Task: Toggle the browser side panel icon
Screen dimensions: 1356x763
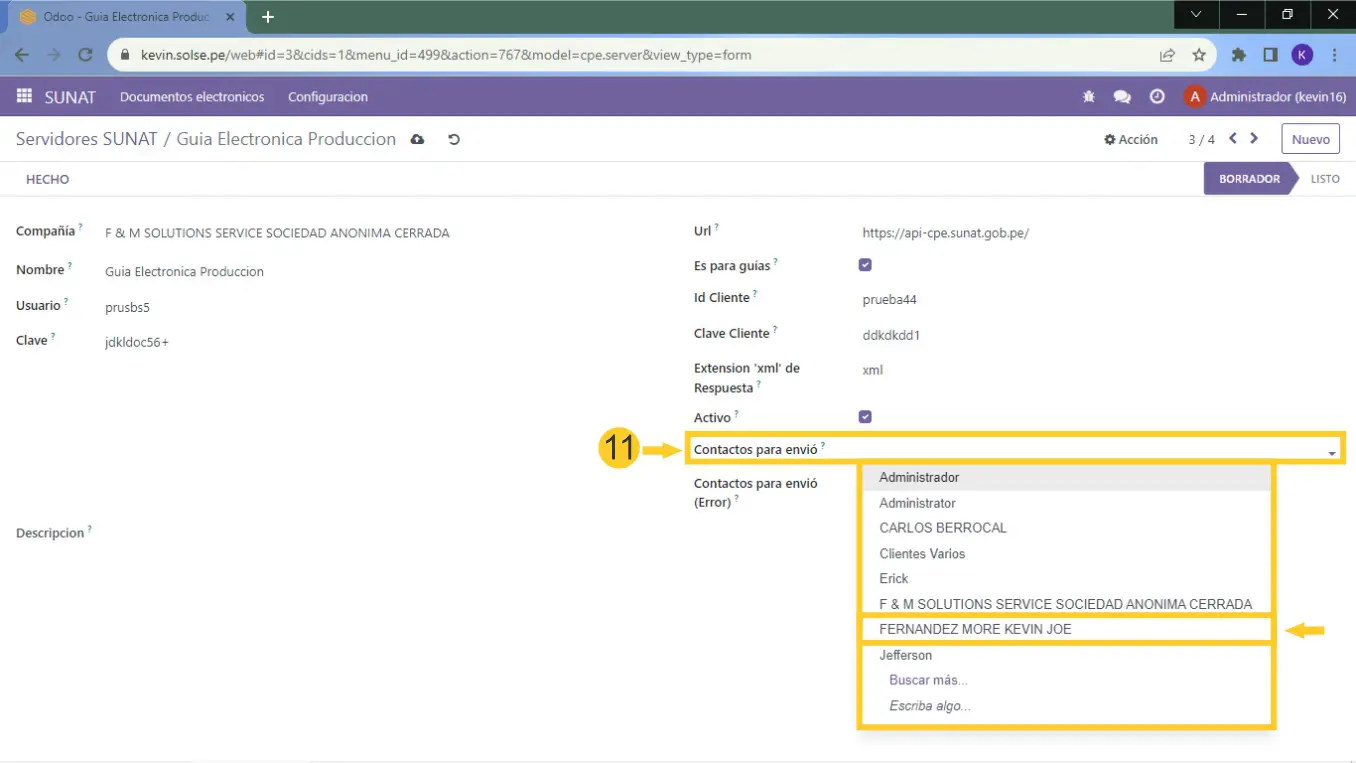Action: pos(1270,55)
